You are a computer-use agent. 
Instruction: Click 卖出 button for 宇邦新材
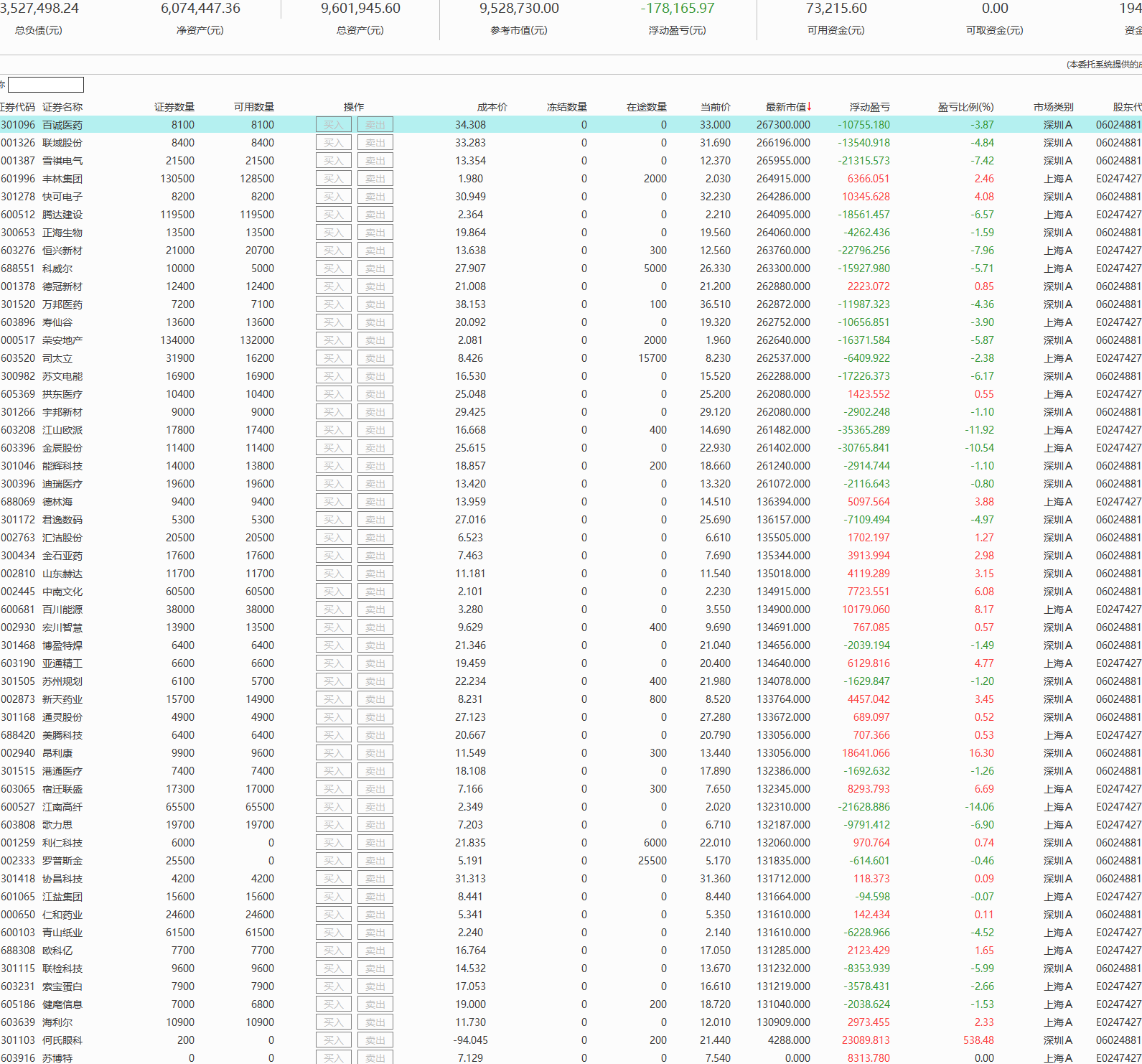pyautogui.click(x=375, y=412)
